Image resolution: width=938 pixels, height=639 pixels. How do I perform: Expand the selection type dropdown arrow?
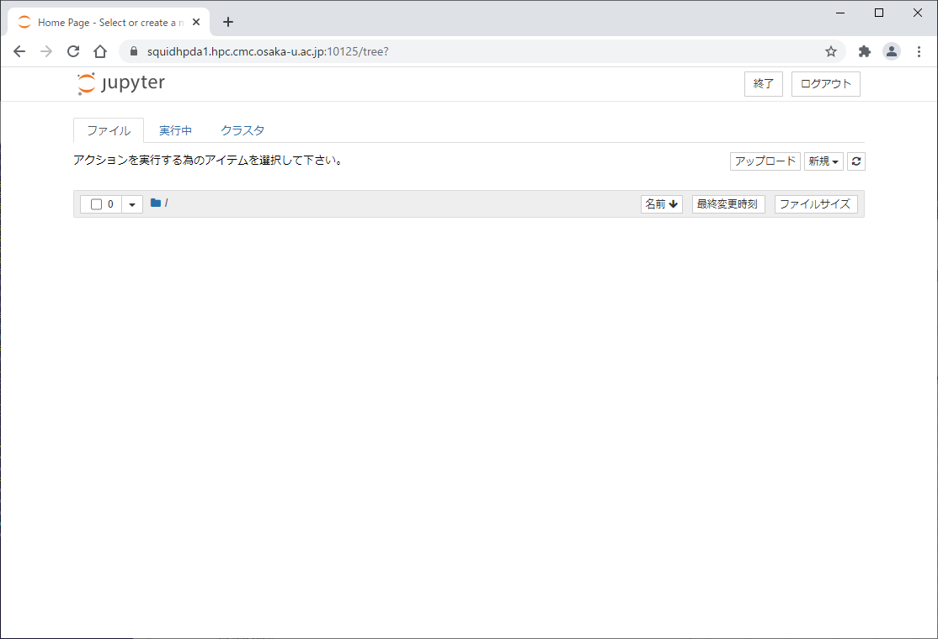[132, 204]
